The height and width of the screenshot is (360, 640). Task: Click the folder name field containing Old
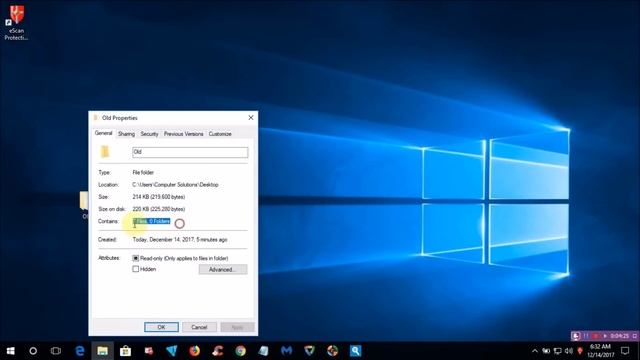[x=190, y=152]
